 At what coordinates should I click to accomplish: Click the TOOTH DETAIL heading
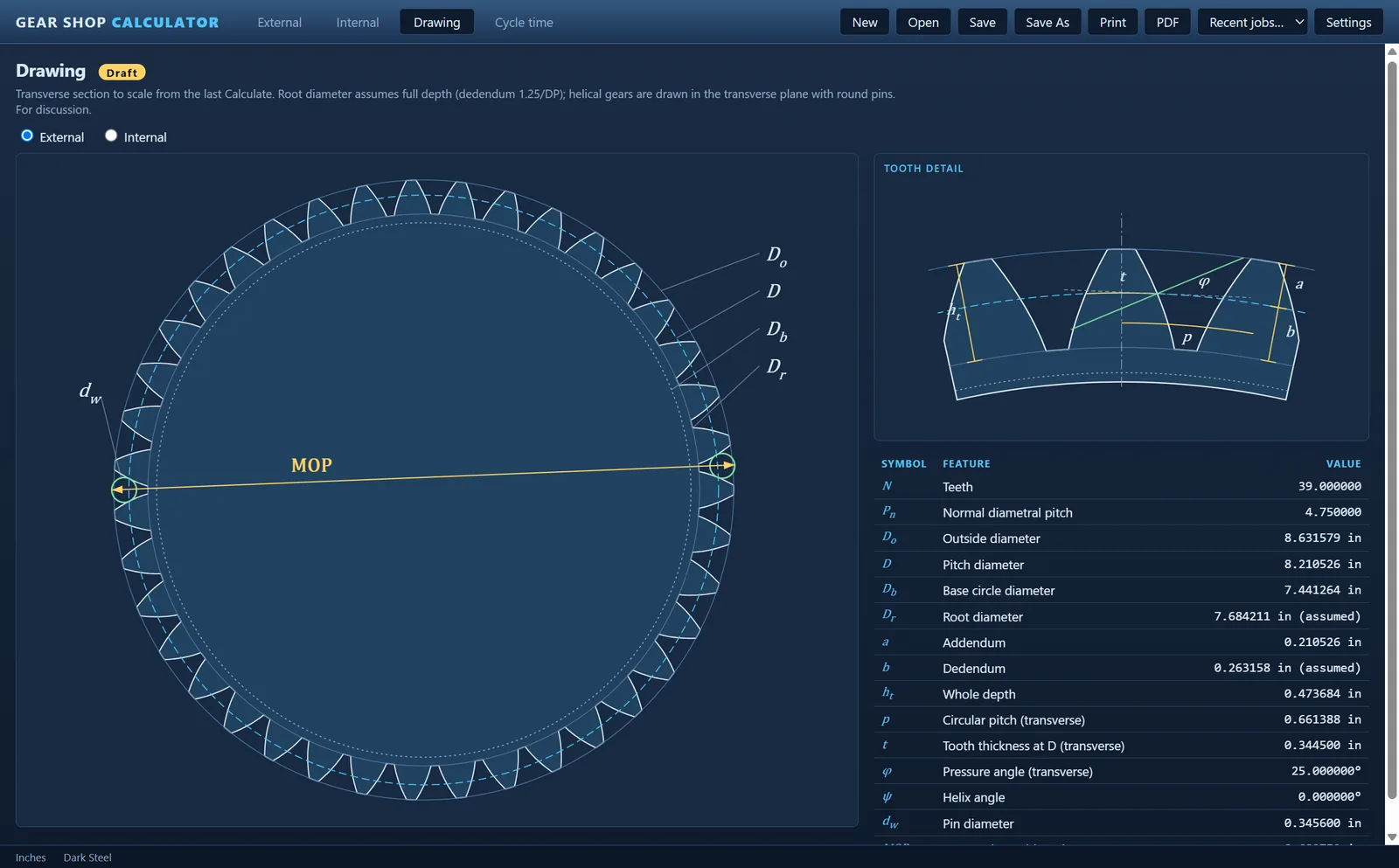[923, 168]
